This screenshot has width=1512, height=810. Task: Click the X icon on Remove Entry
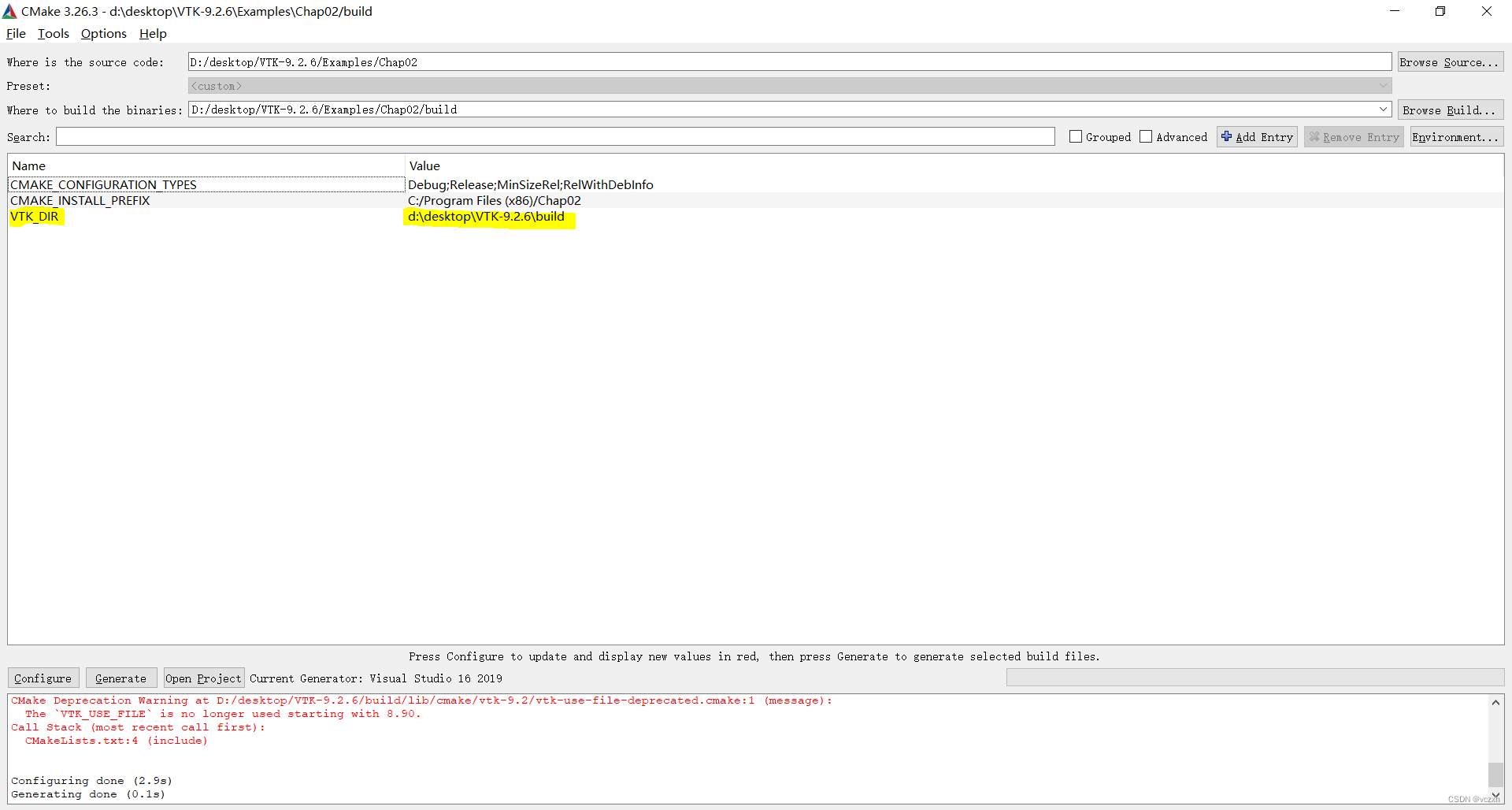pyautogui.click(x=1314, y=136)
